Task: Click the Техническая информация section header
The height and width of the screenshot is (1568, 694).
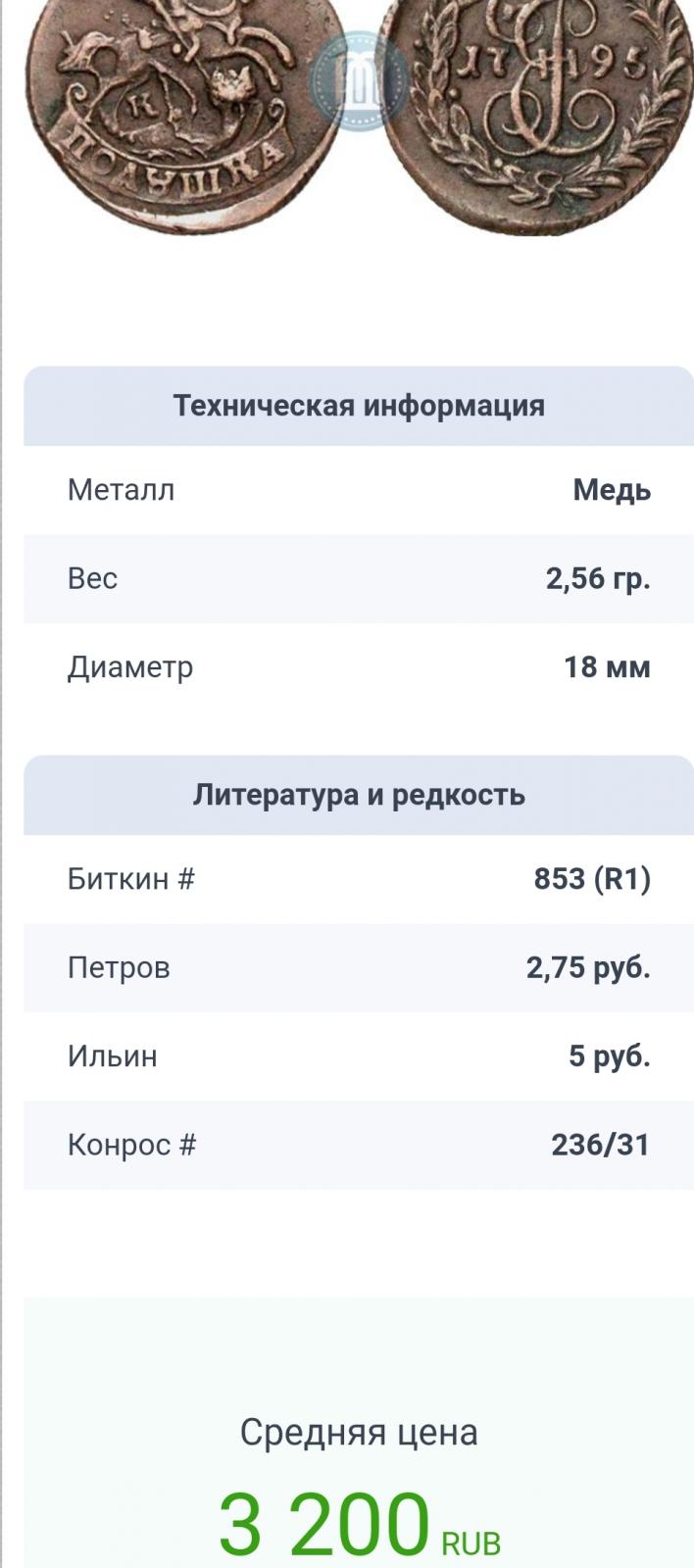Action: pos(359,406)
